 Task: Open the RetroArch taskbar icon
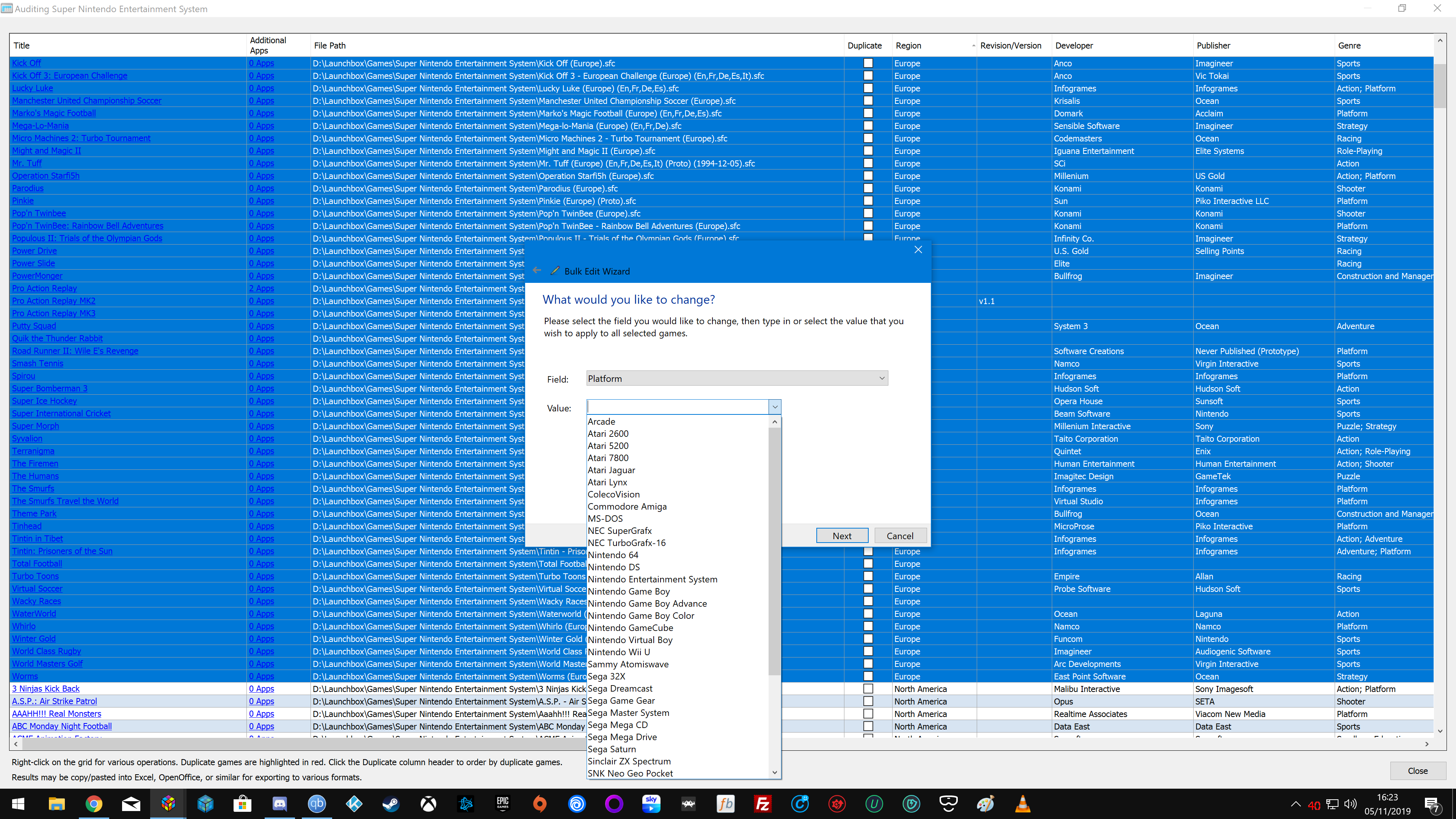tap(689, 804)
